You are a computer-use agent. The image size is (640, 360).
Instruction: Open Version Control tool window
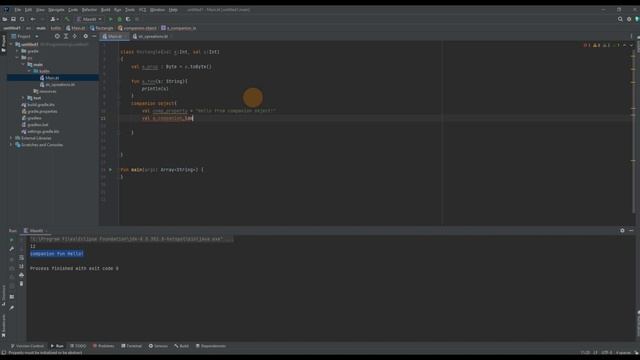coord(27,346)
